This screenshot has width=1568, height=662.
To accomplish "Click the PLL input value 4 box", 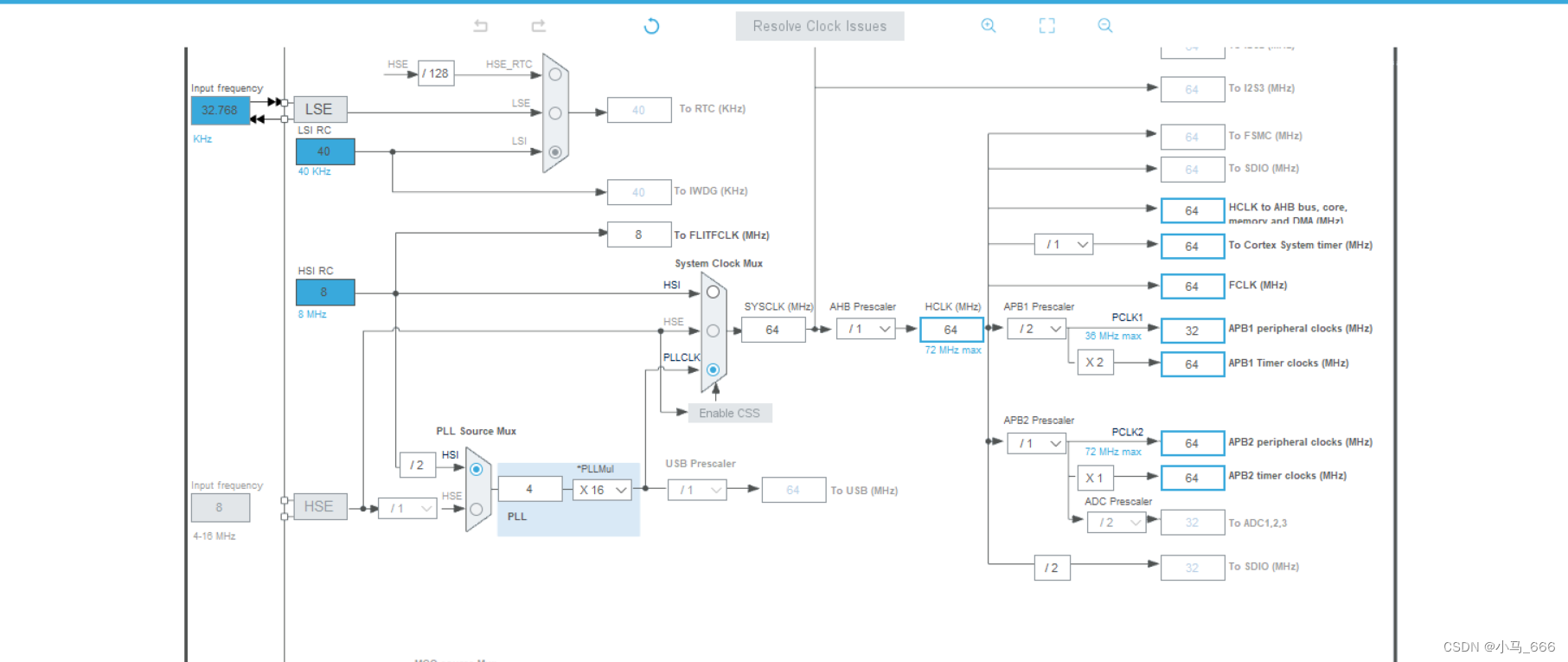I will tap(530, 489).
